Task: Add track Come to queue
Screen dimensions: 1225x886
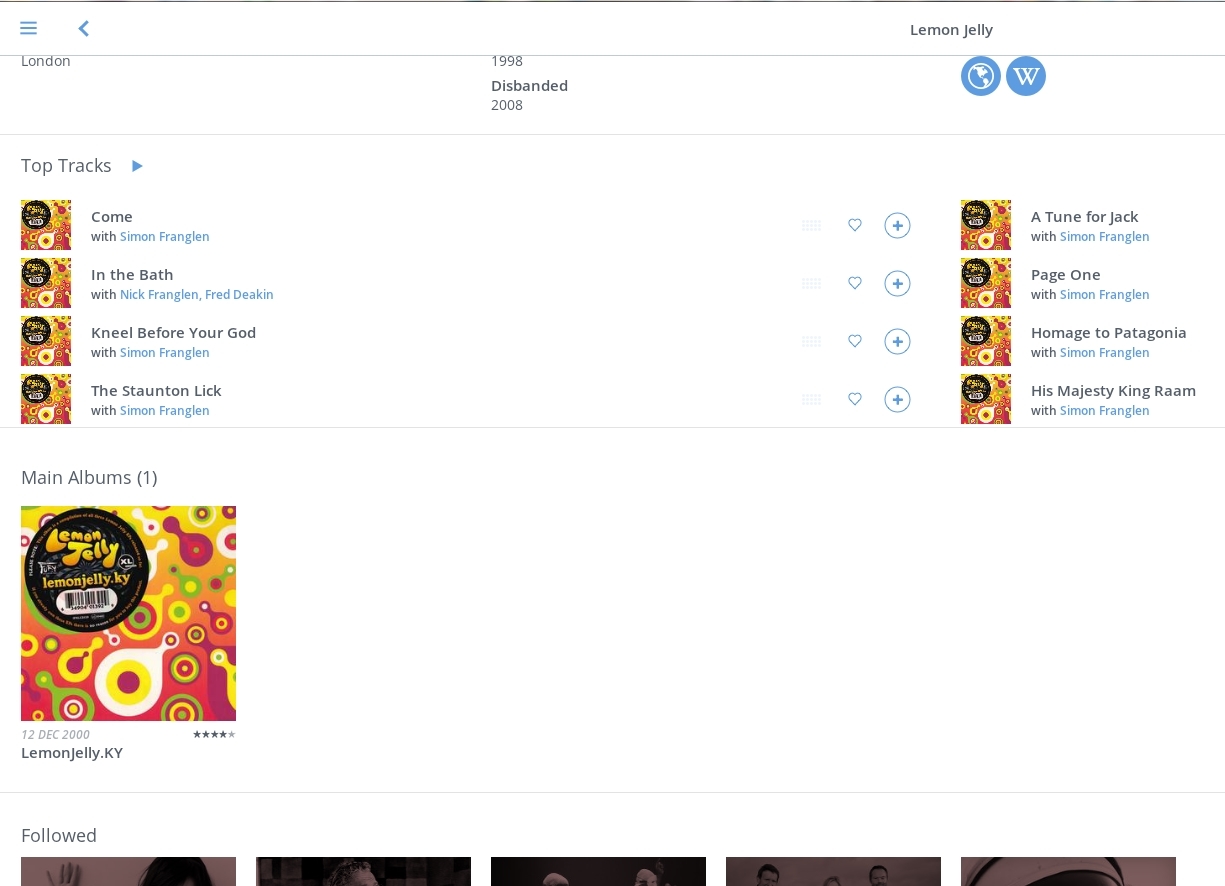Action: 897,226
